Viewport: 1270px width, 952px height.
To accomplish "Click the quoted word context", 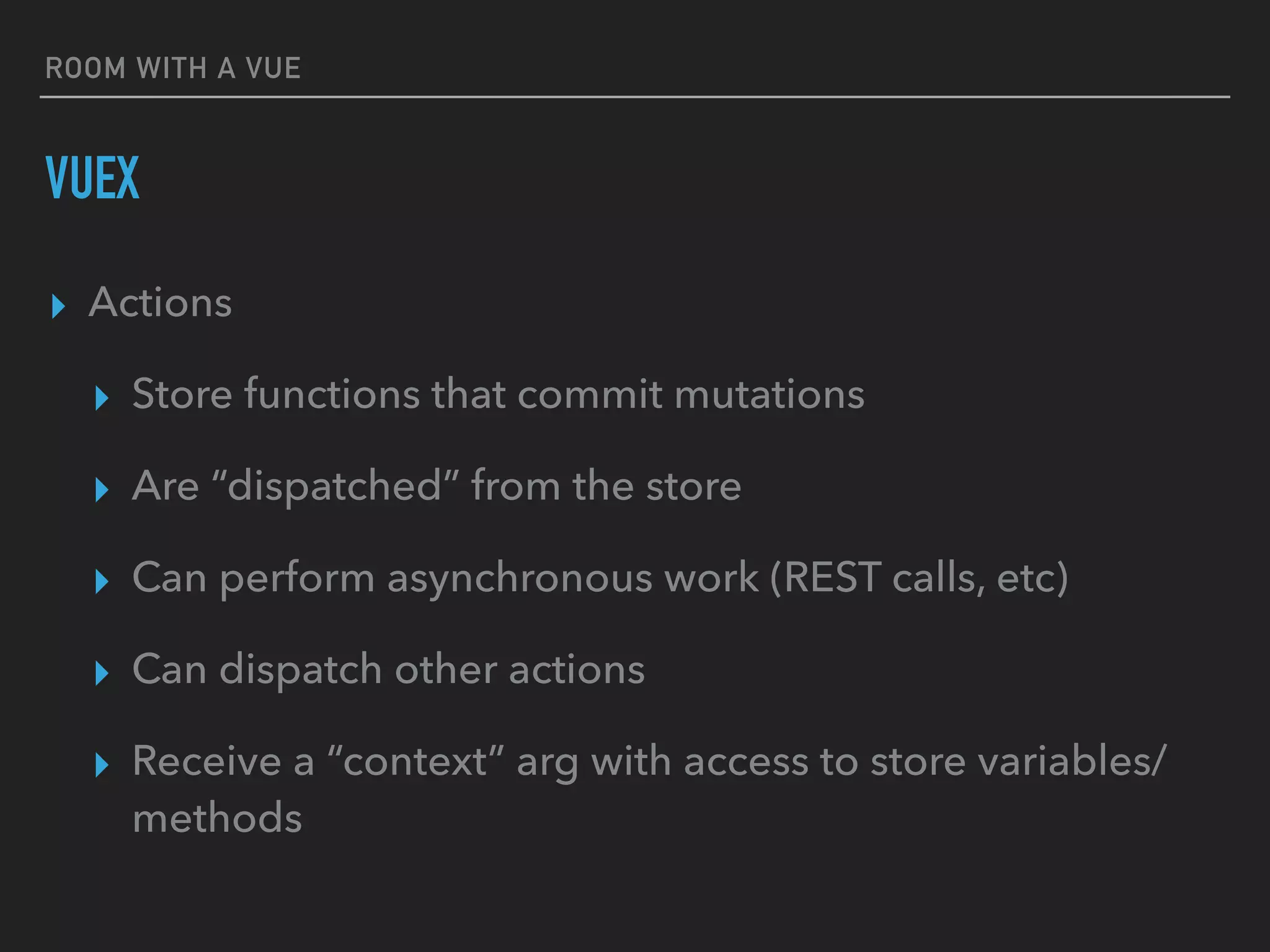I will click(x=415, y=761).
